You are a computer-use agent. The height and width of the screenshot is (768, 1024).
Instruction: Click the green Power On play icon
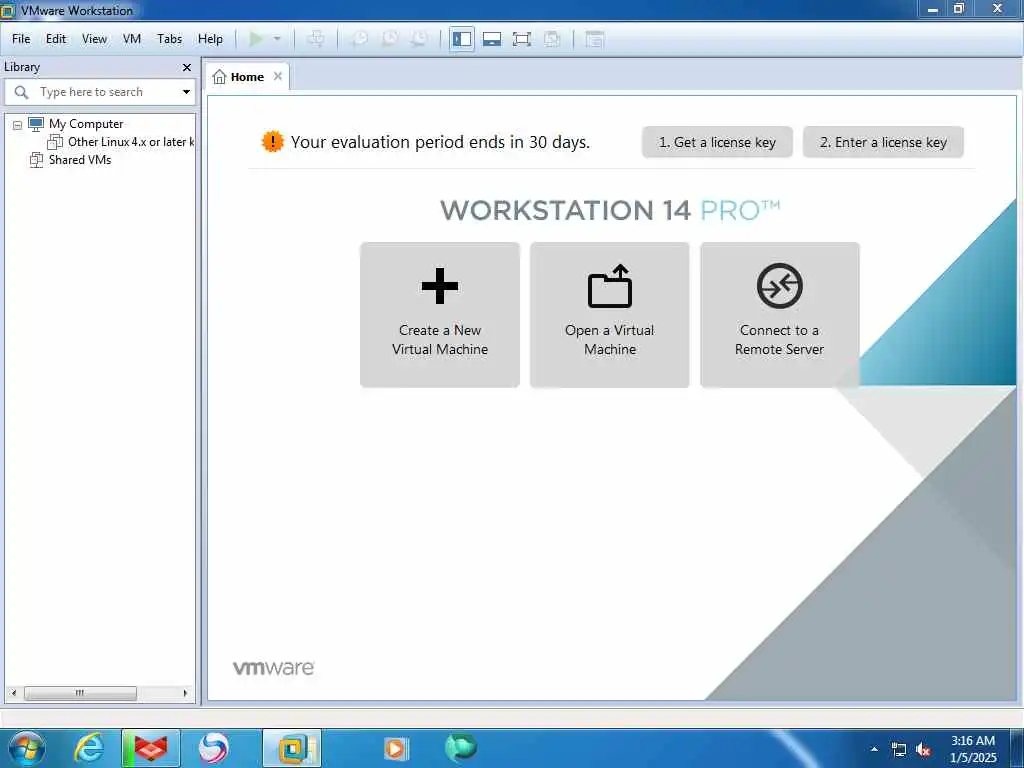coord(256,39)
